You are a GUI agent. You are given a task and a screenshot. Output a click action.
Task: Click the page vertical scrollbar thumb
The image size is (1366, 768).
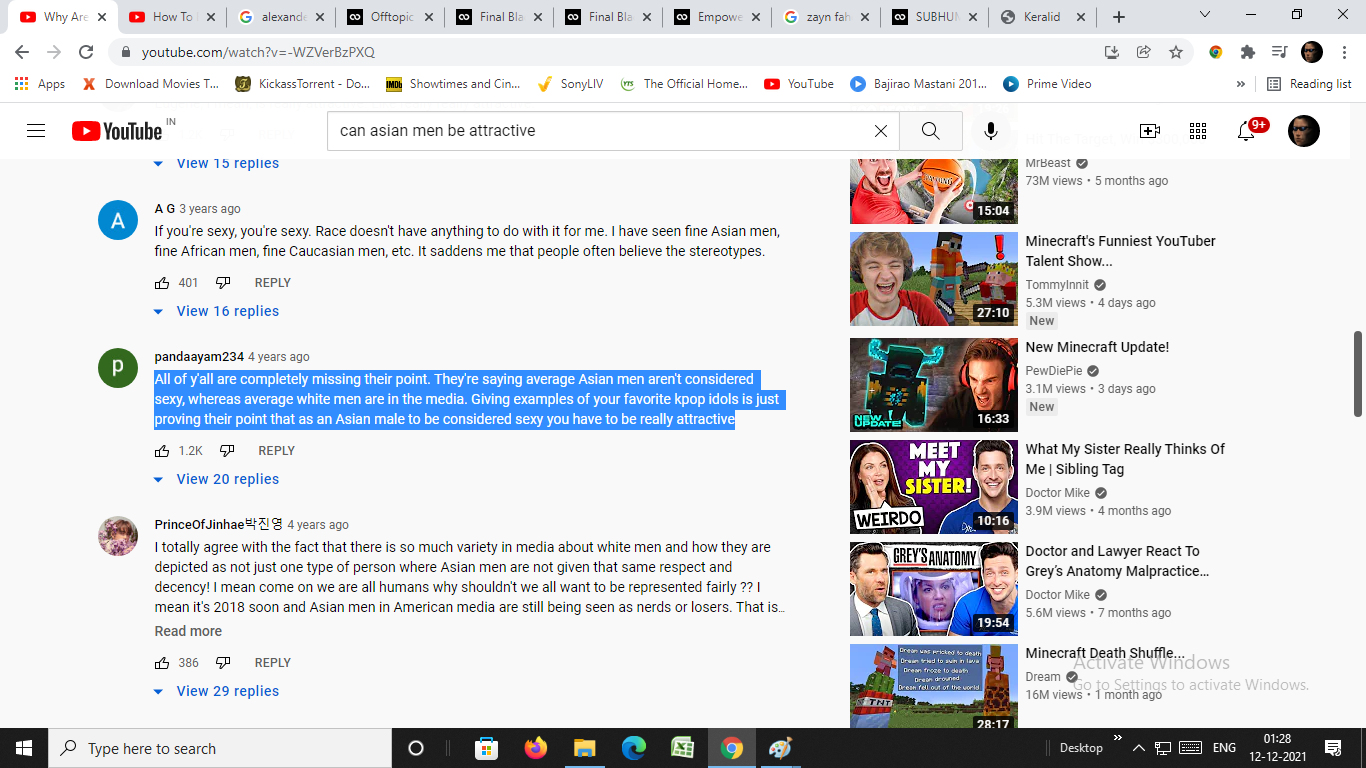pyautogui.click(x=1358, y=373)
